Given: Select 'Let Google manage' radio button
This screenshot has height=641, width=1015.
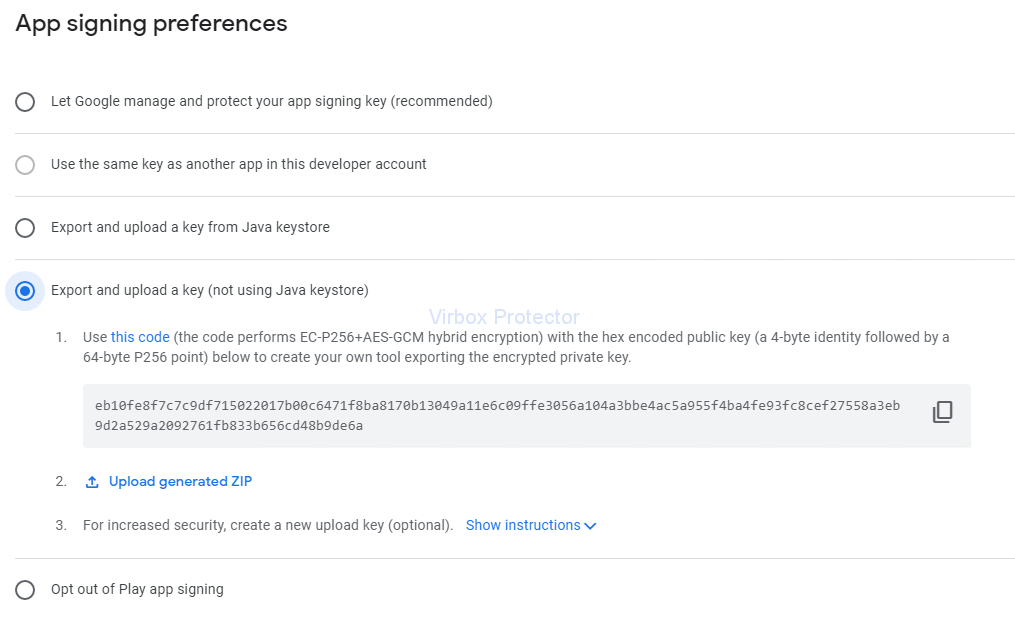Looking at the screenshot, I should click(25, 102).
